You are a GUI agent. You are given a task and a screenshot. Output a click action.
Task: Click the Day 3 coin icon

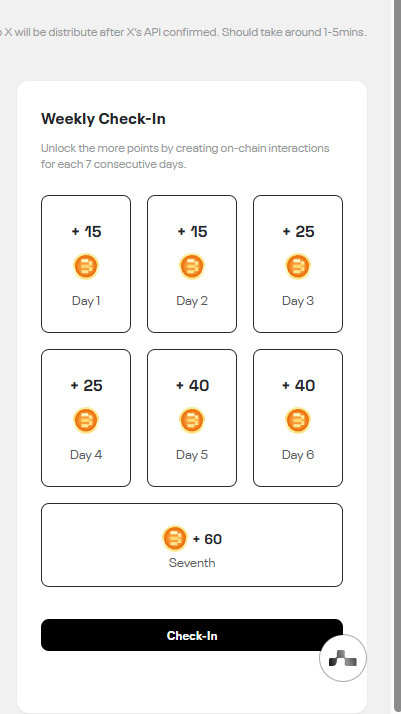click(298, 266)
